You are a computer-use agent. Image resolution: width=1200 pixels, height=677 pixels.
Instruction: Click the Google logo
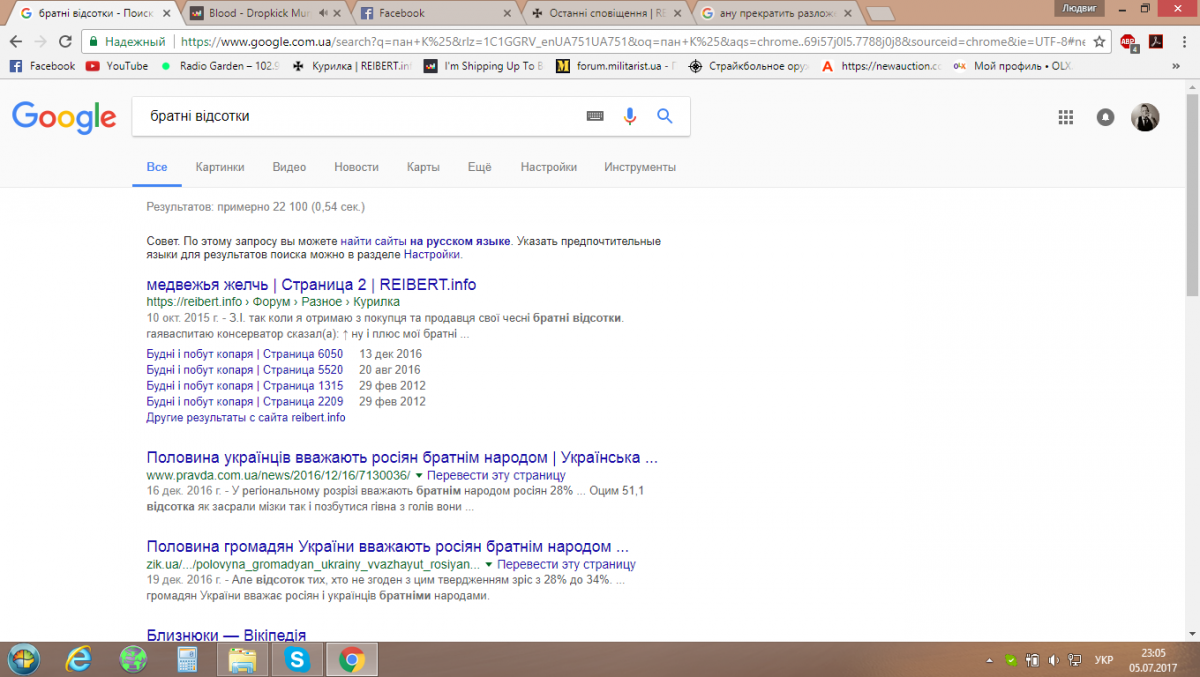[x=64, y=117]
